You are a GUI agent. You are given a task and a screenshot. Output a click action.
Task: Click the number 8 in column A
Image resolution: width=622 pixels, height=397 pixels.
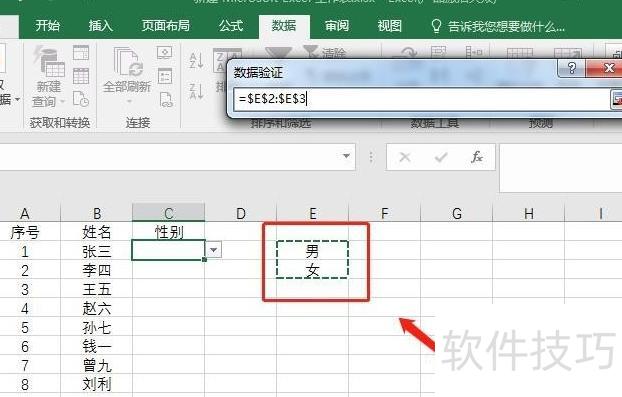click(25, 384)
